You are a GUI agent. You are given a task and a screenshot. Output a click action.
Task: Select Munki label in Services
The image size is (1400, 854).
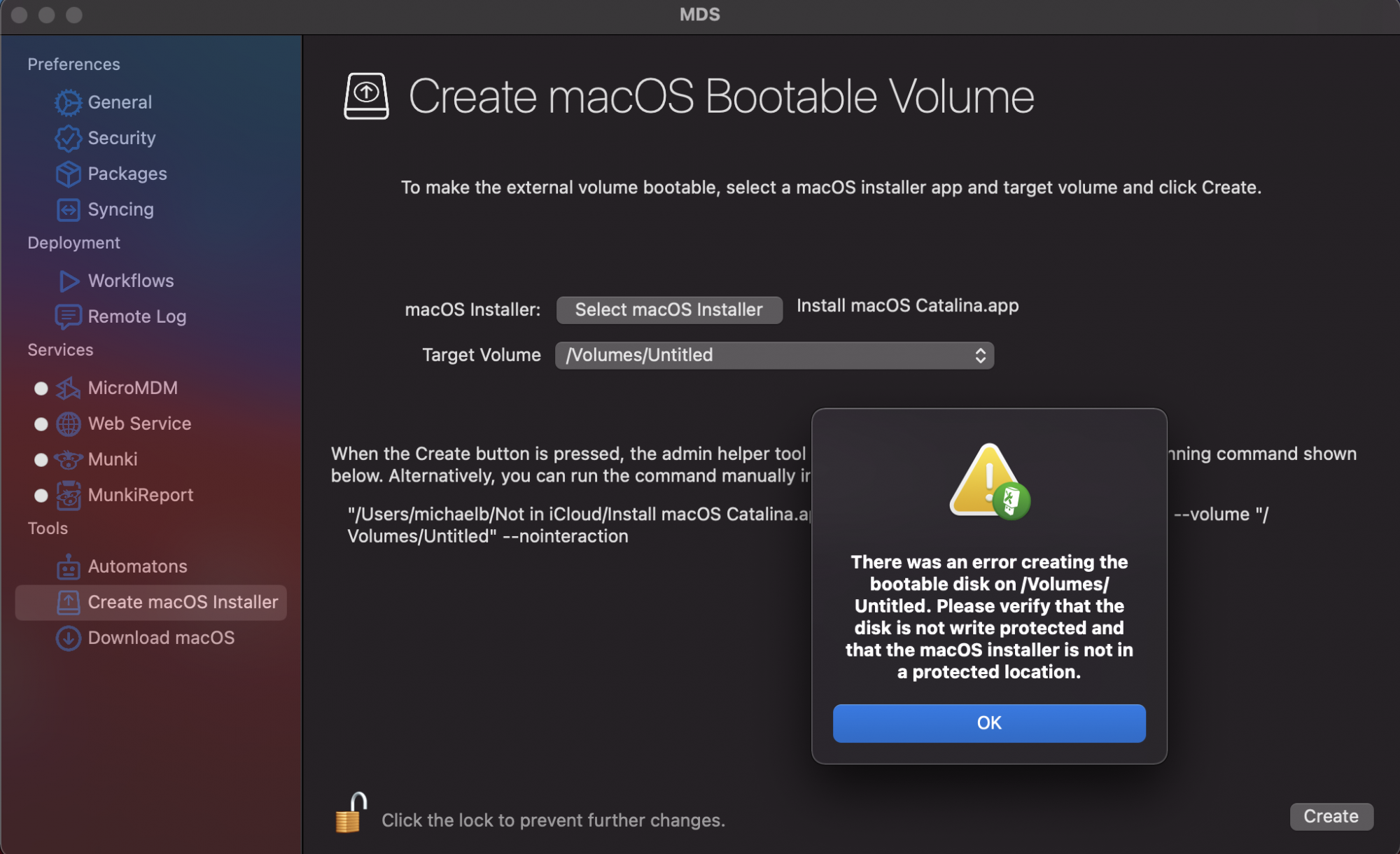(x=113, y=459)
